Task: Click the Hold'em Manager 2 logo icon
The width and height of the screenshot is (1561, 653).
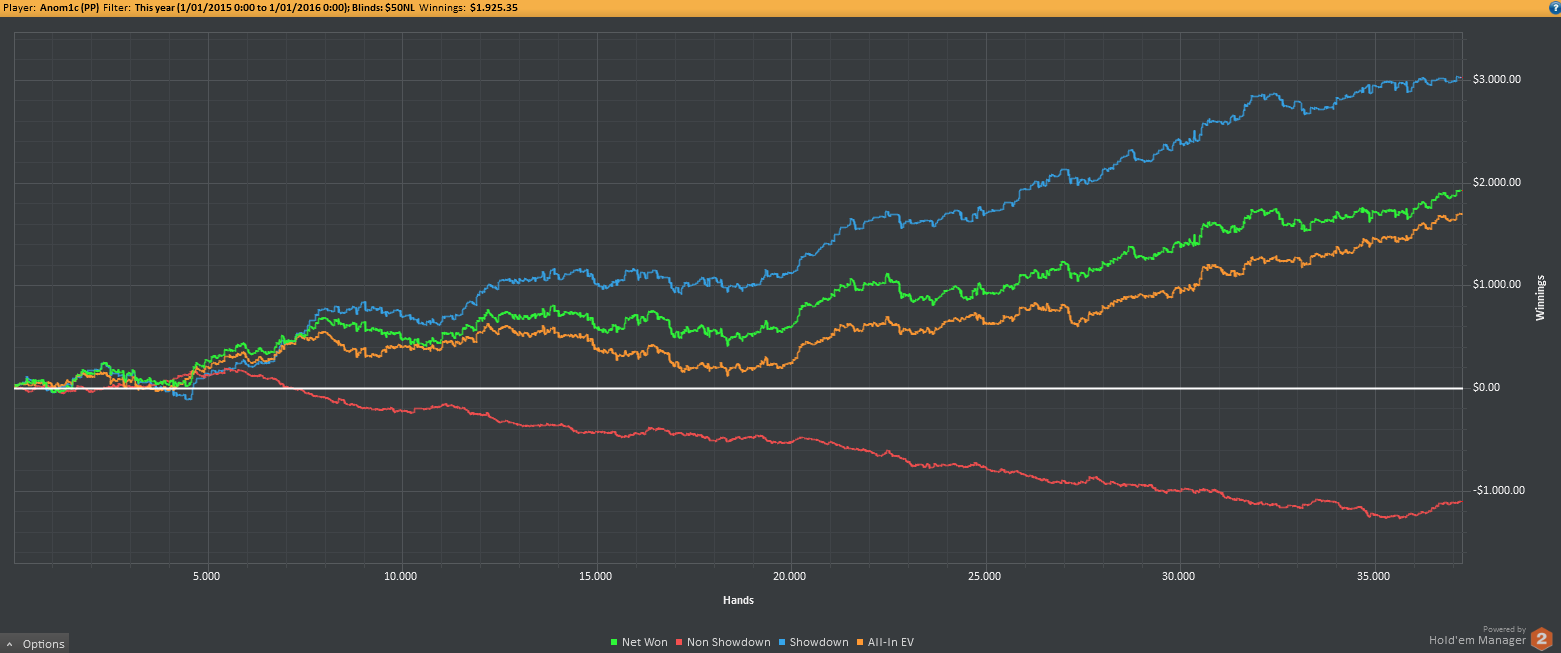Action: pos(1544,638)
